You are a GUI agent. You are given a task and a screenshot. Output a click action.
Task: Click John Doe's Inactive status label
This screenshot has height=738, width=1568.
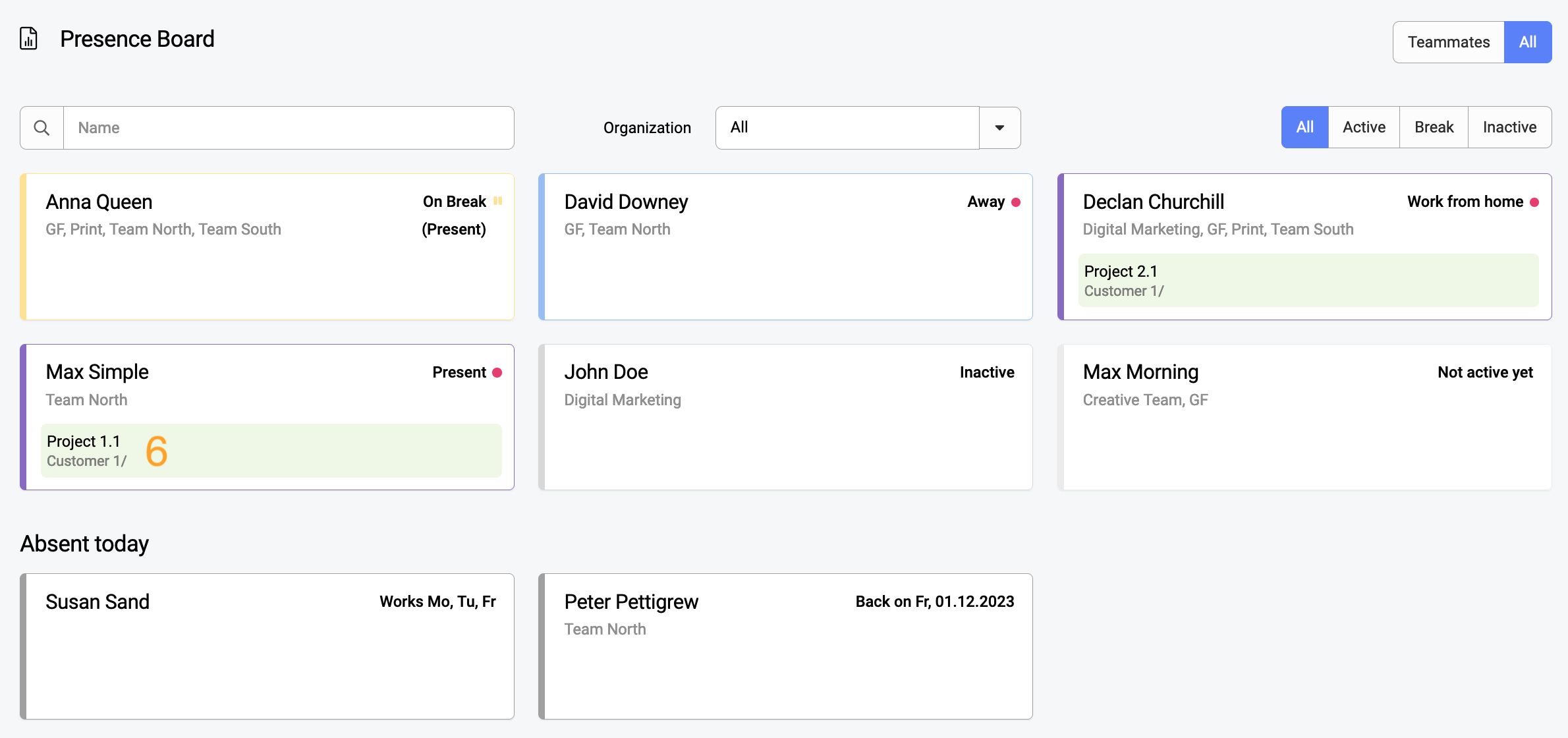point(987,372)
